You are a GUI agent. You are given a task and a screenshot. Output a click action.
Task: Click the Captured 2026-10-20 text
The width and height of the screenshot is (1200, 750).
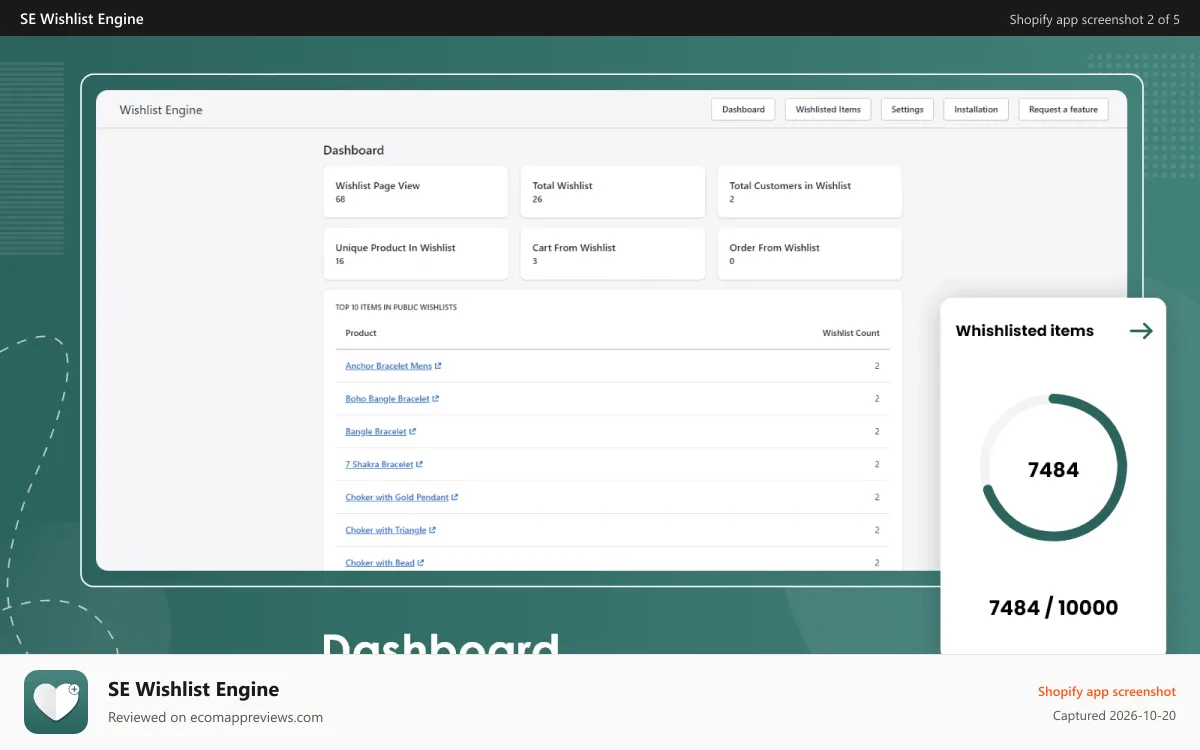(1114, 716)
